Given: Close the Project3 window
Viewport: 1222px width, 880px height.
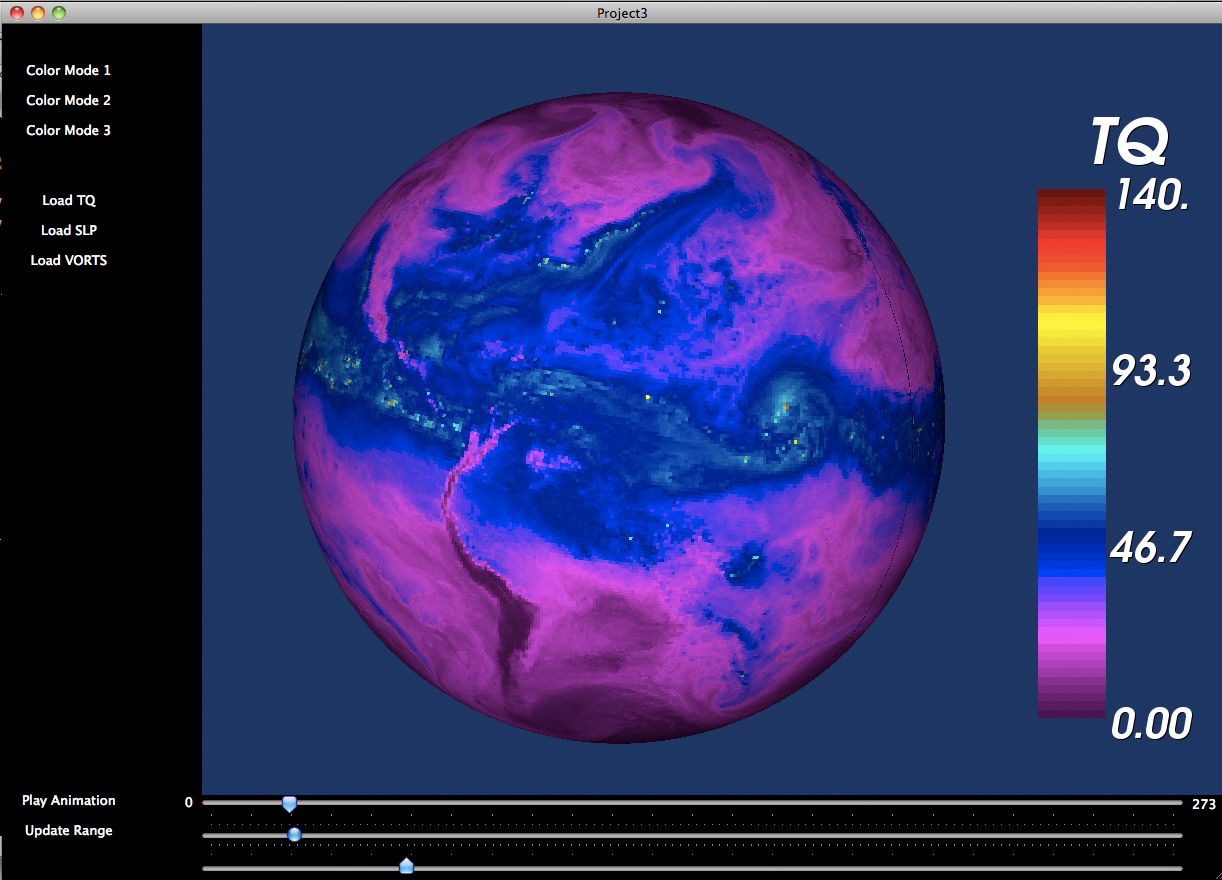Looking at the screenshot, I should pyautogui.click(x=17, y=13).
